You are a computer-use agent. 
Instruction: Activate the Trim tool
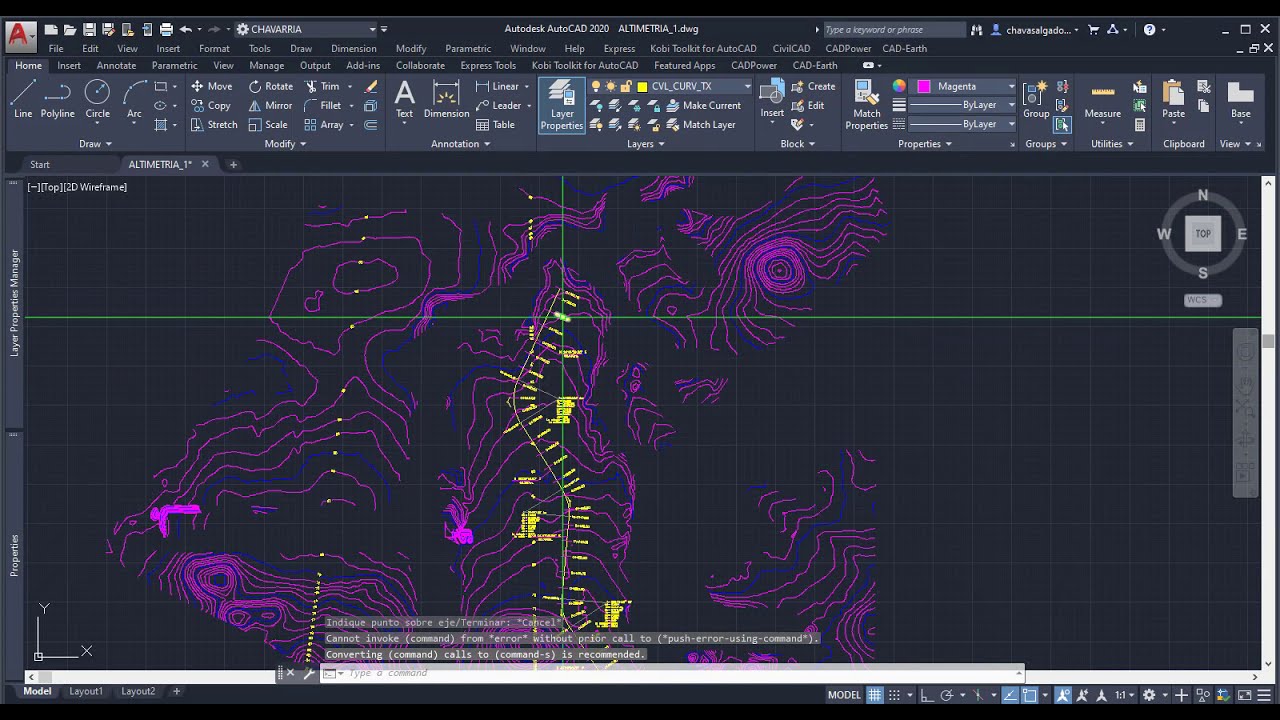322,86
